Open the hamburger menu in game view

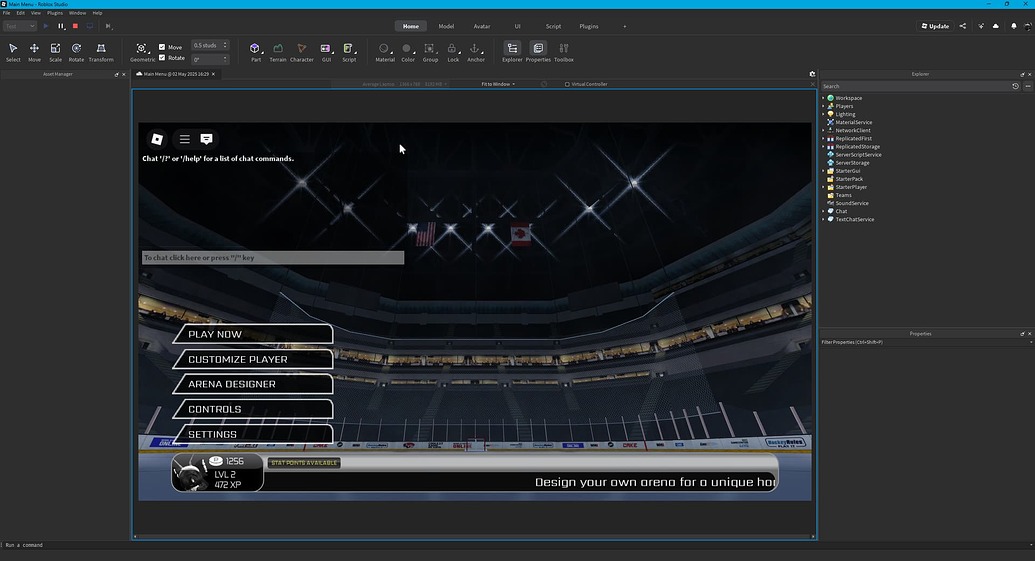coord(185,139)
